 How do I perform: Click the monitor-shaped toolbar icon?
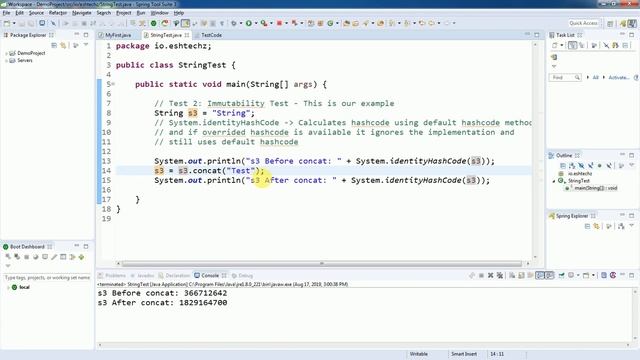click(x=42, y=23)
